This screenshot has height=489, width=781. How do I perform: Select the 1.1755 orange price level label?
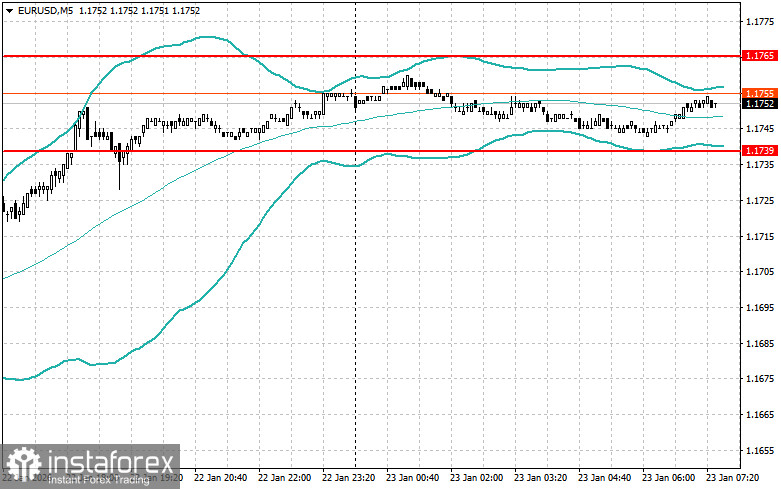pyautogui.click(x=760, y=94)
